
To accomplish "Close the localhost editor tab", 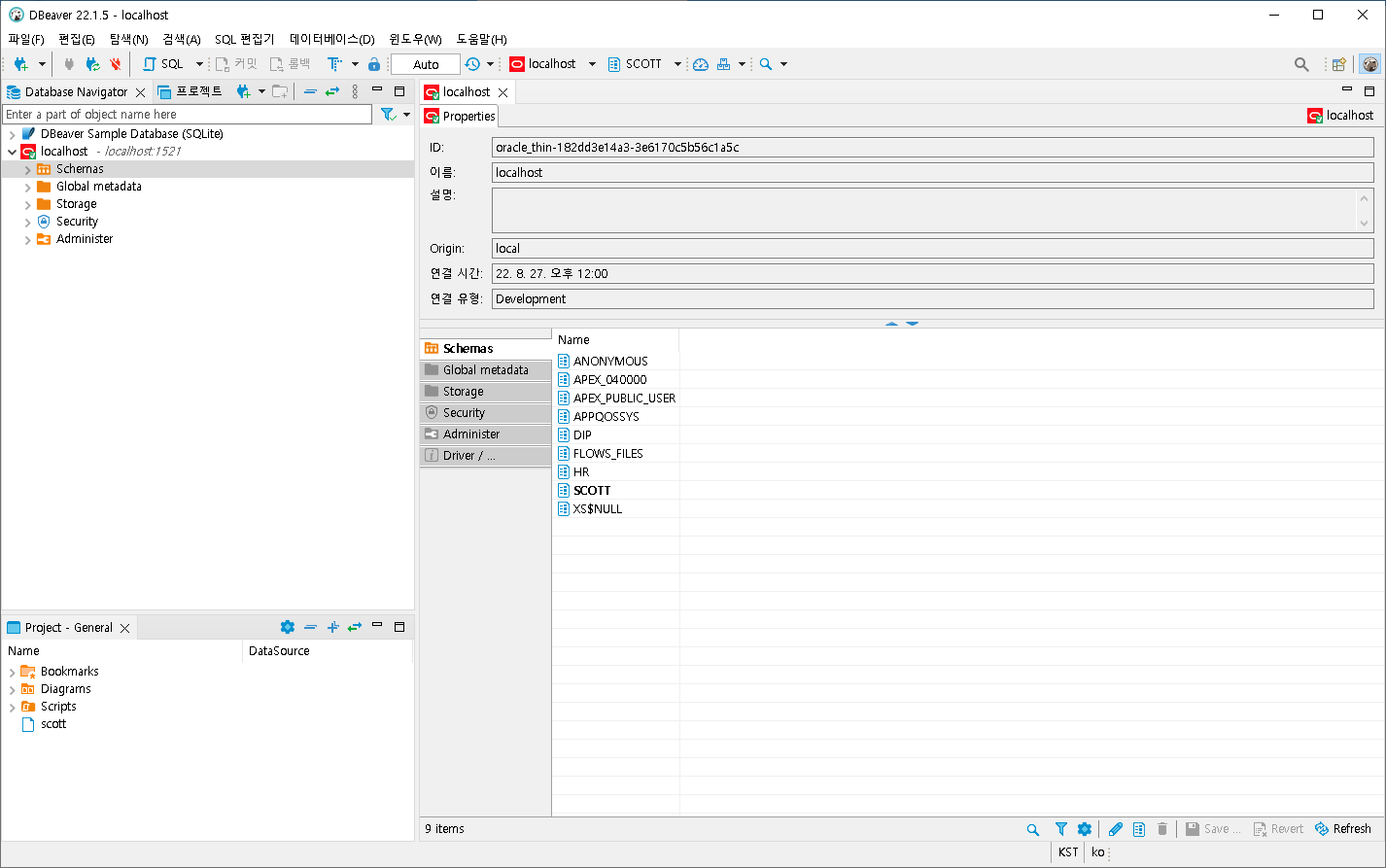I will (x=503, y=92).
